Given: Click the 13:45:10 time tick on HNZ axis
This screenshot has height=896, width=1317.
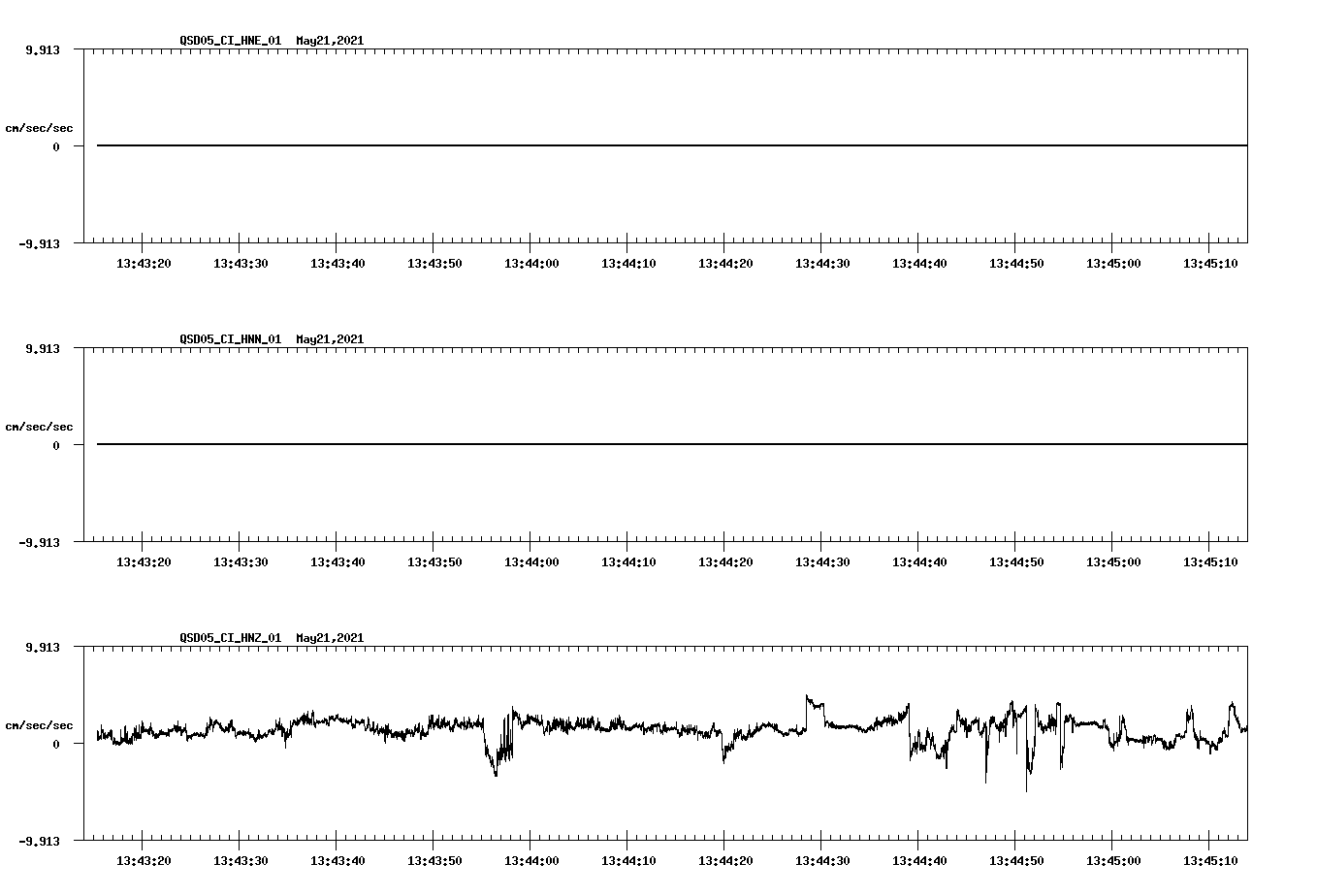Looking at the screenshot, I should (1209, 858).
